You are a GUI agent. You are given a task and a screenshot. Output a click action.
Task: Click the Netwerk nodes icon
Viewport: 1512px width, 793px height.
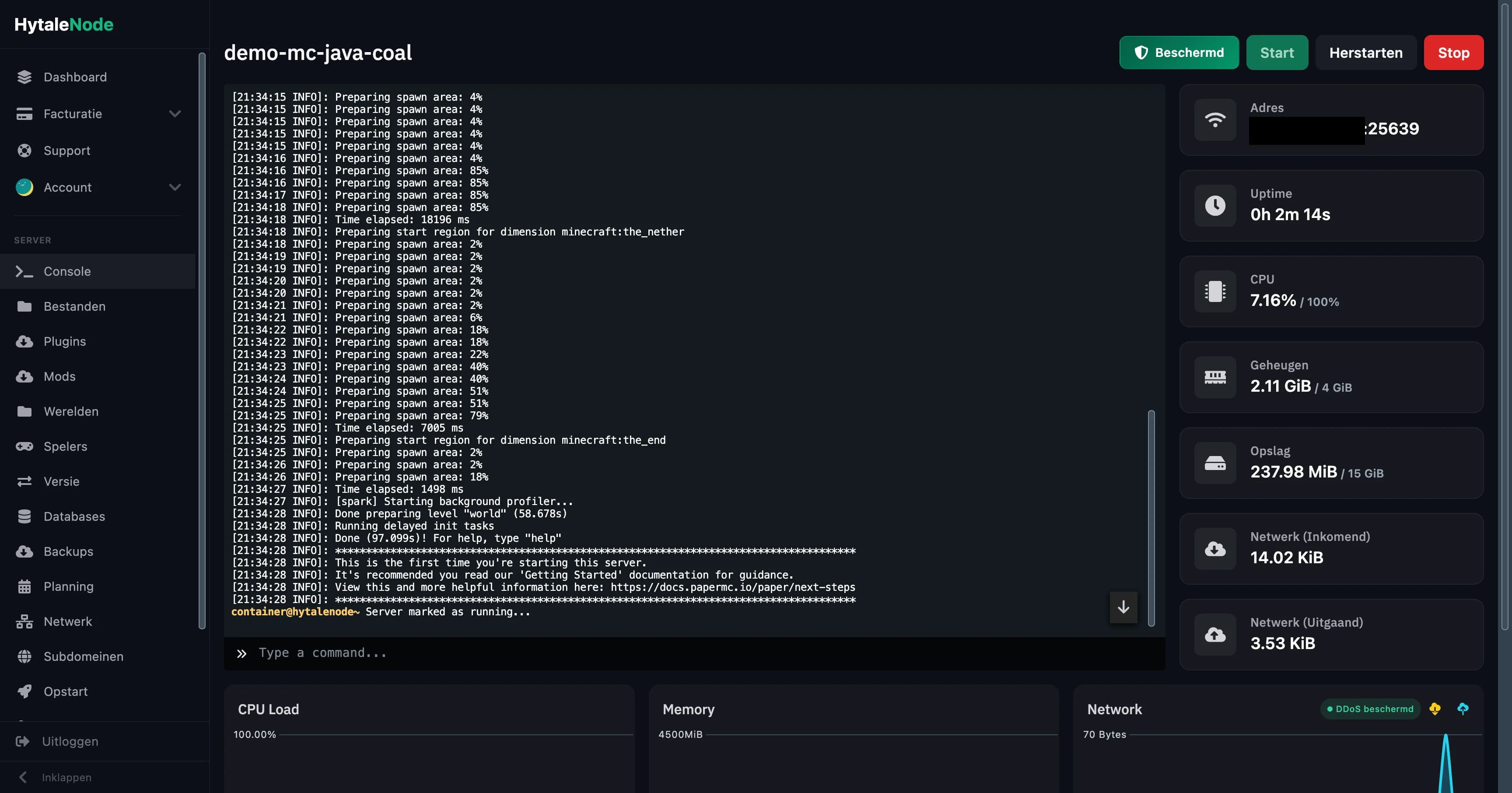pyautogui.click(x=24, y=621)
